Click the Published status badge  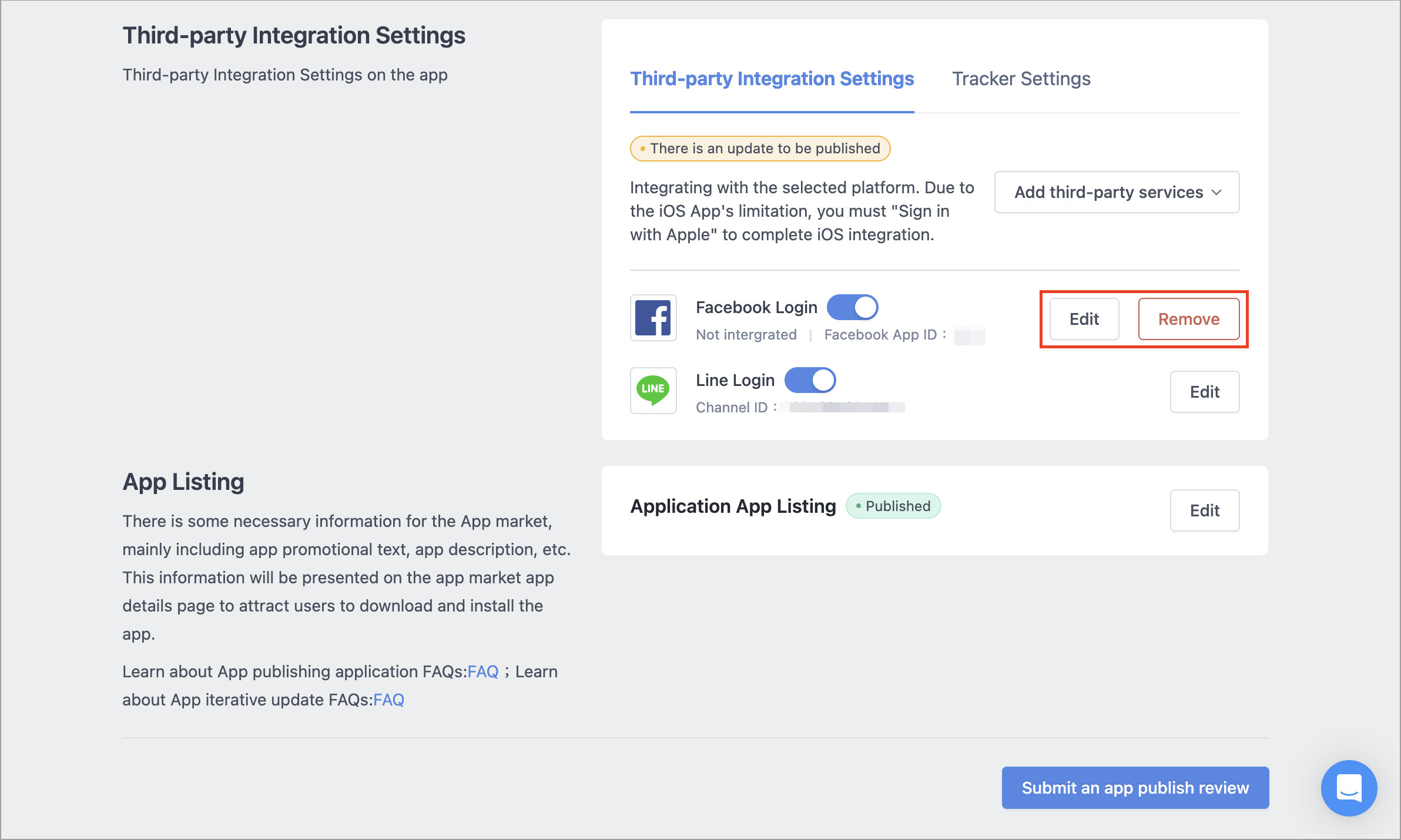(x=893, y=506)
